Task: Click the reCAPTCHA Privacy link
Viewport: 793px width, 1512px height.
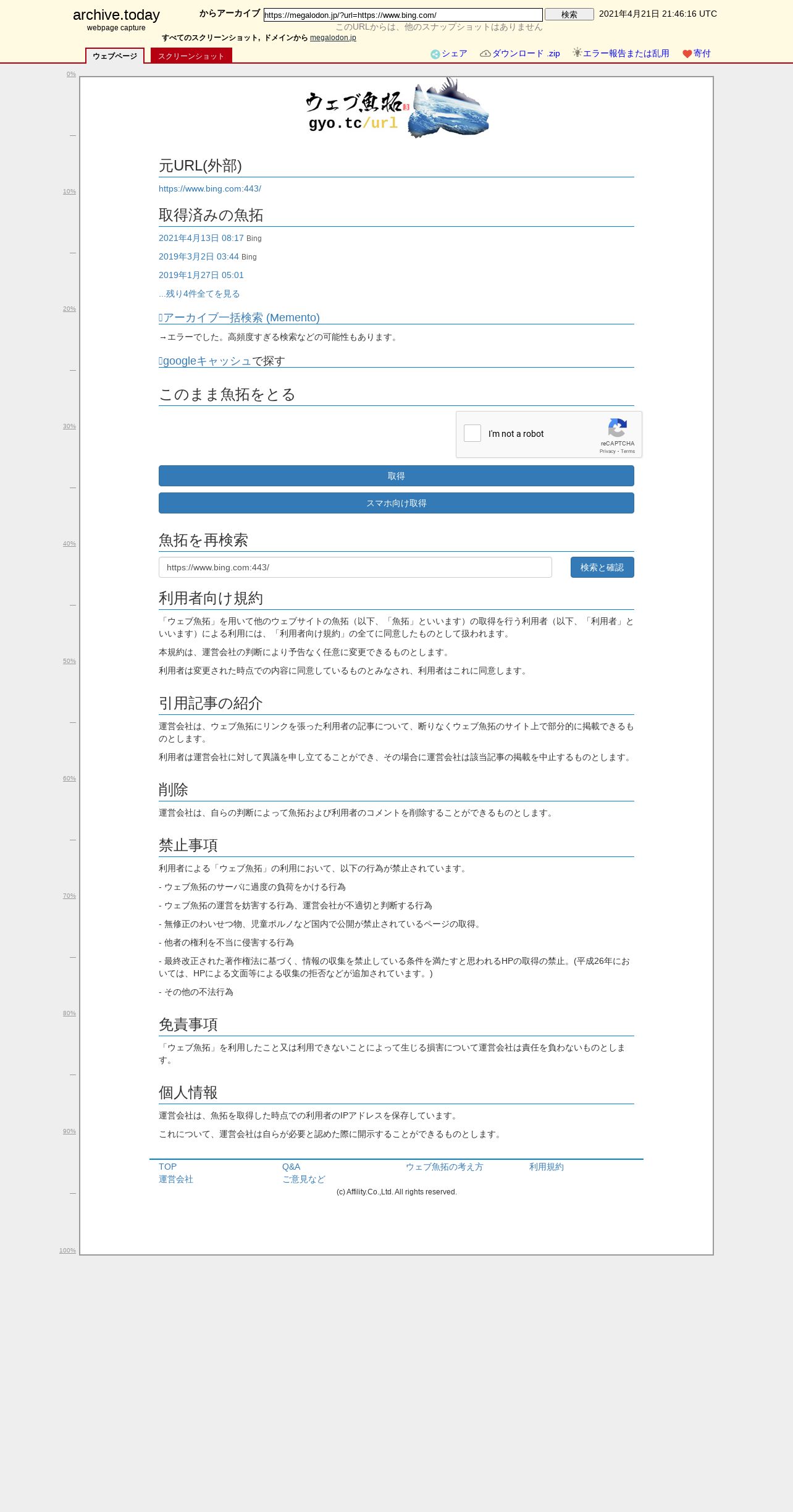Action: [608, 451]
